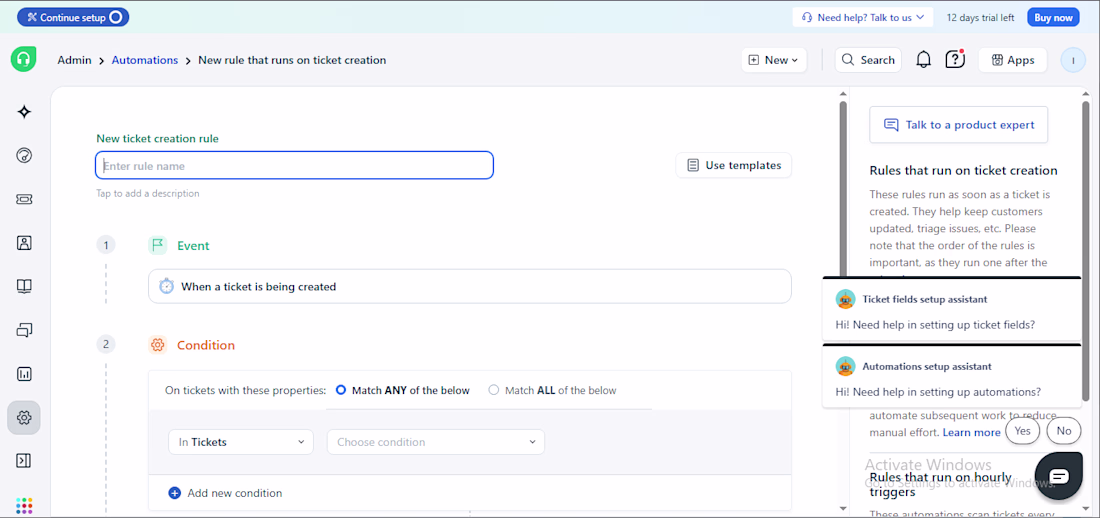Screen dimensions: 1100x518
Task: Expand the In Tickets dropdown
Action: point(241,442)
